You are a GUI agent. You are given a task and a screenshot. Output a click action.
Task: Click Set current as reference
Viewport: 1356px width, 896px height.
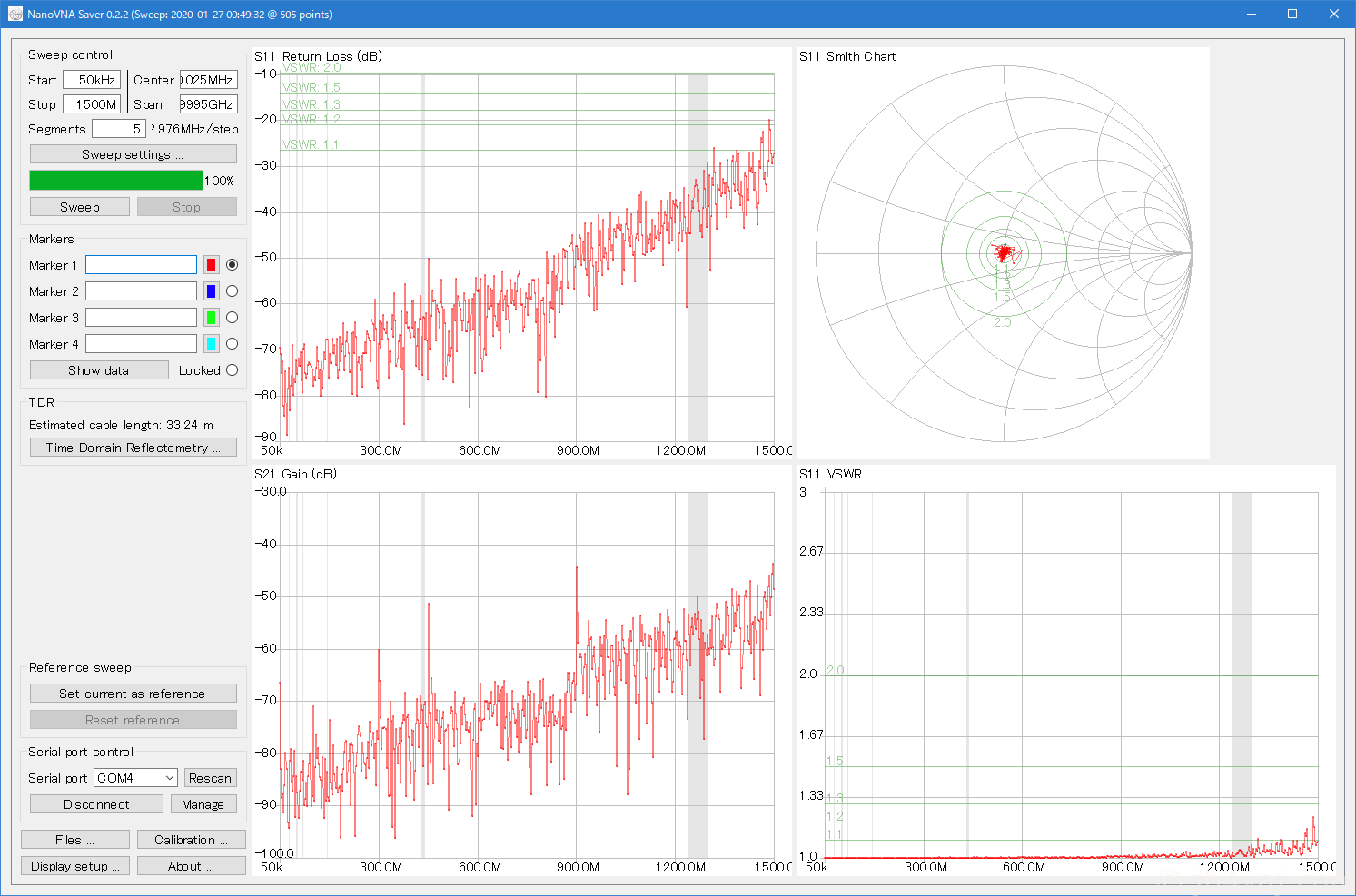pyautogui.click(x=134, y=694)
